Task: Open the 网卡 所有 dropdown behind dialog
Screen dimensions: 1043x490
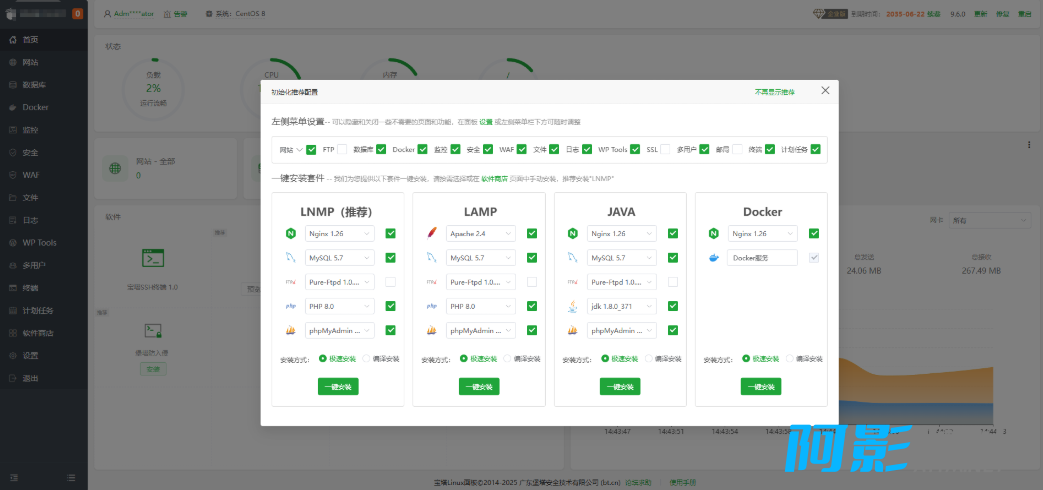Action: (990, 220)
